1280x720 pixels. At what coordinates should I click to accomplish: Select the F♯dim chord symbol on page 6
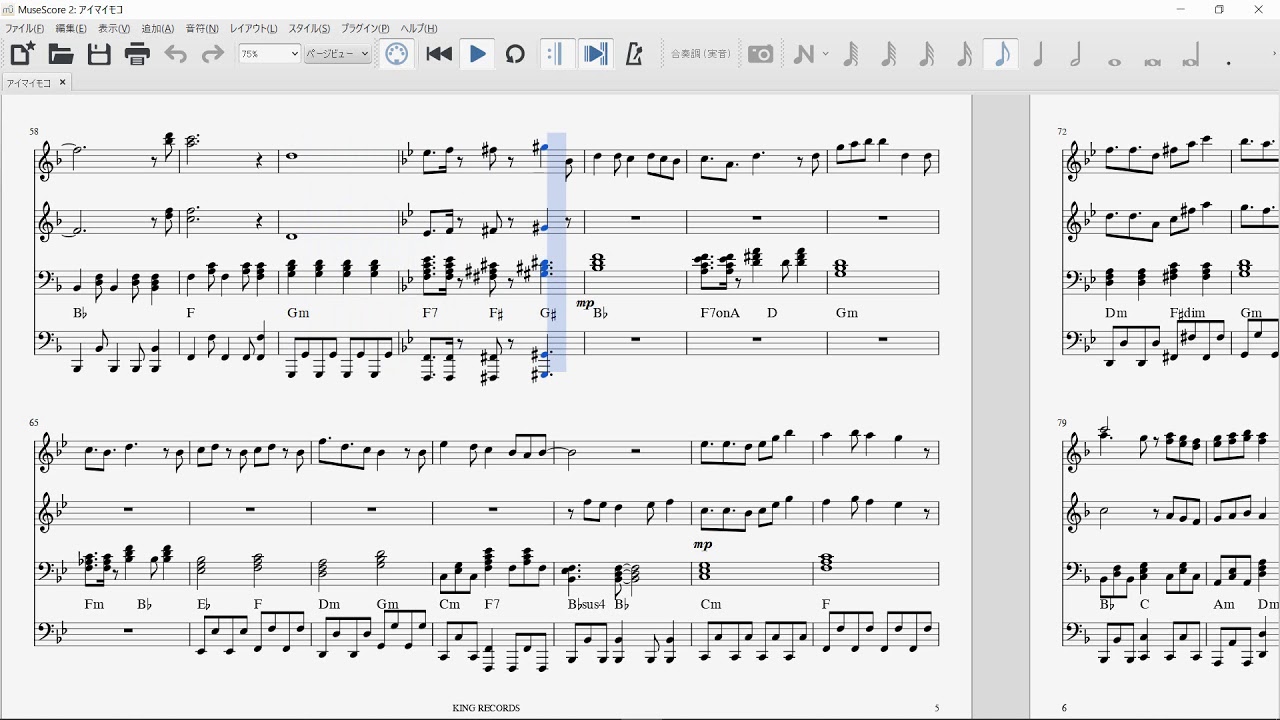click(1188, 313)
